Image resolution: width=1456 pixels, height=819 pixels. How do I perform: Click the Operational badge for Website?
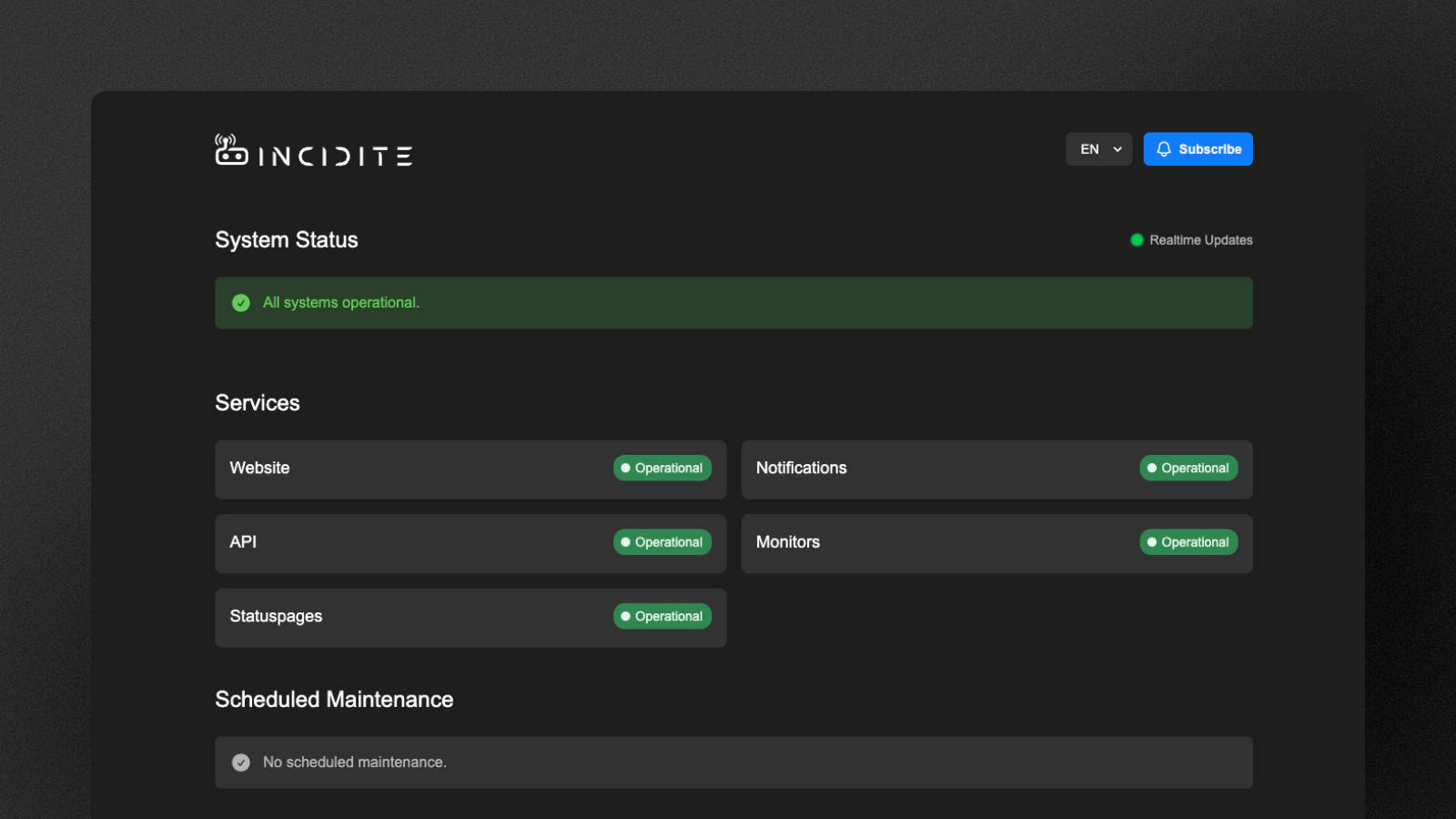pos(662,468)
